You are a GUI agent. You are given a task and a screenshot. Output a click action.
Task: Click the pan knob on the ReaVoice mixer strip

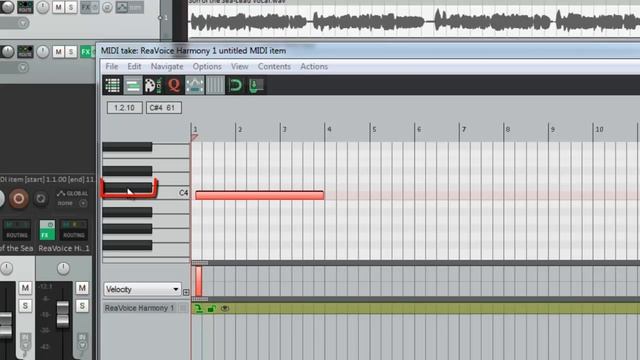[x=63, y=268]
